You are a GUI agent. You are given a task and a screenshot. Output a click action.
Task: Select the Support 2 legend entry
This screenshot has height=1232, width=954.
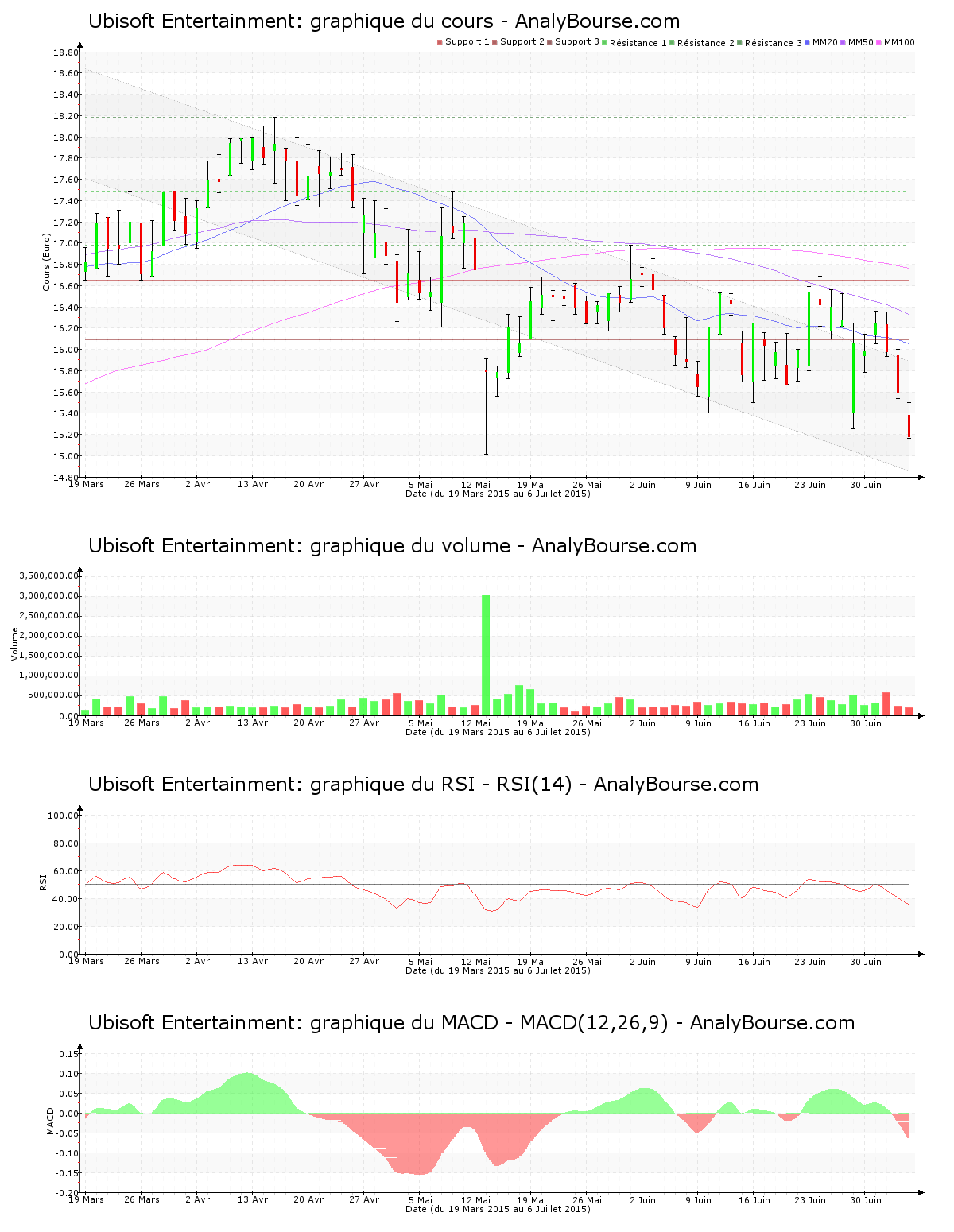click(x=519, y=42)
